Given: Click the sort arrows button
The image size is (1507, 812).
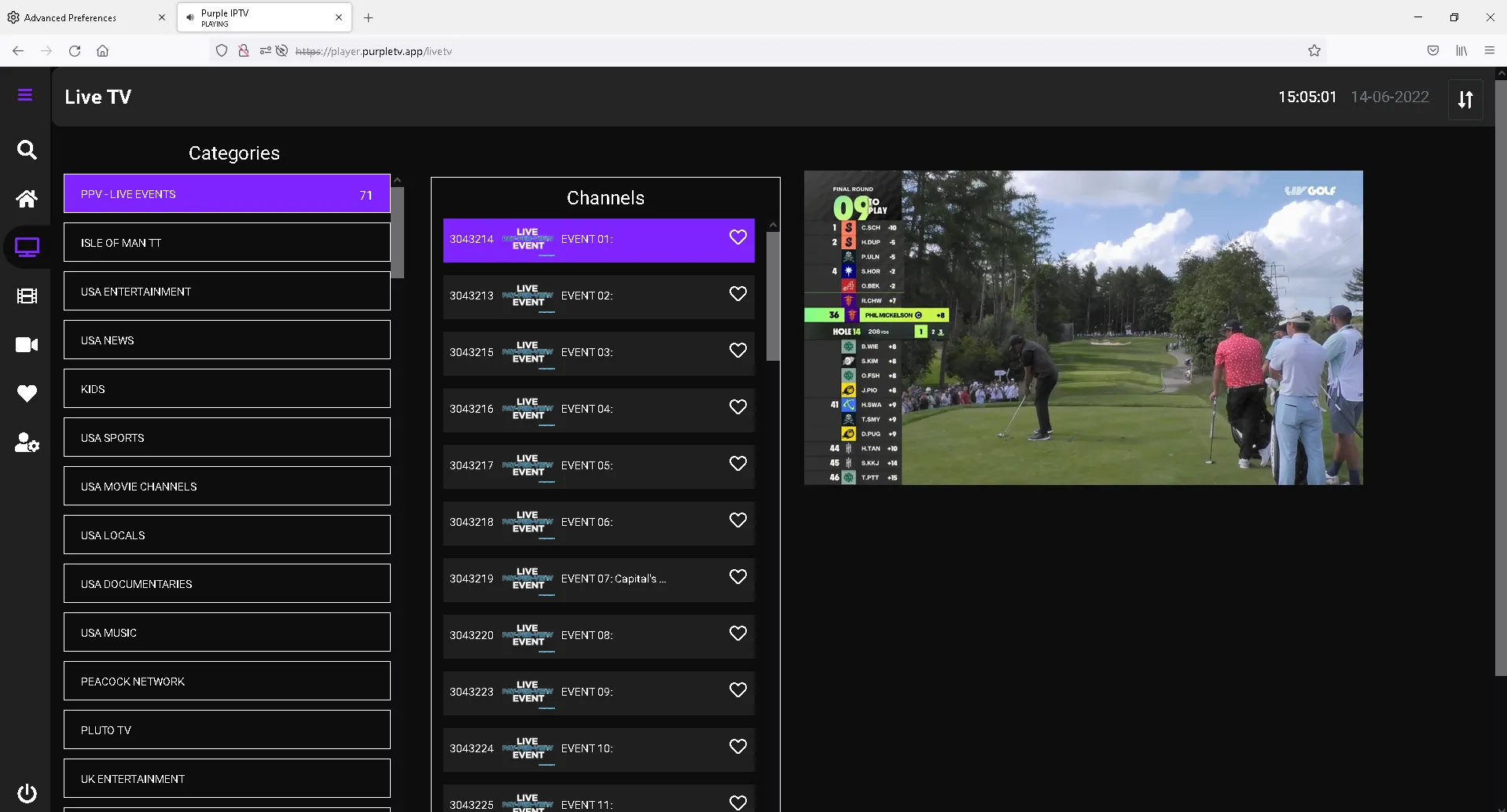Looking at the screenshot, I should tap(1465, 100).
